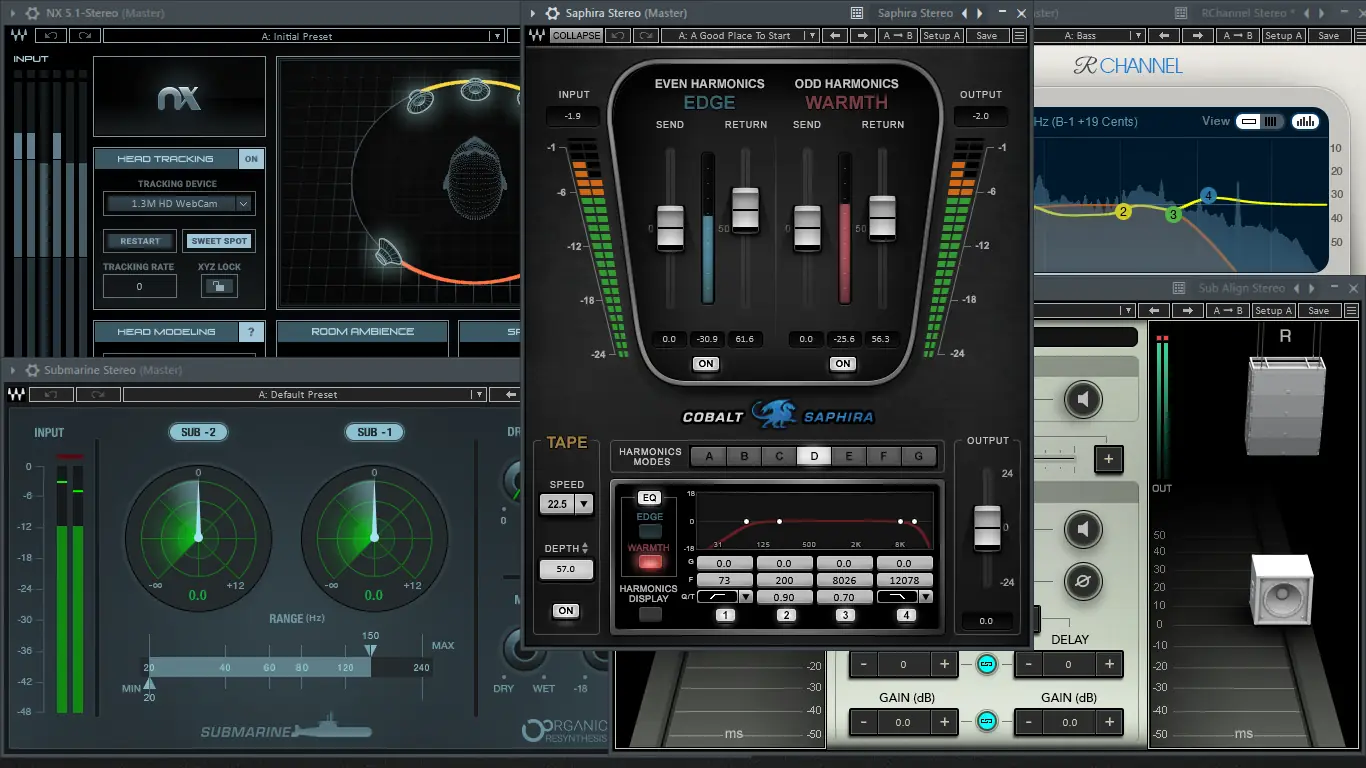This screenshot has width=1366, height=768.
Task: Switch to Harmonics Mode G
Action: [919, 455]
